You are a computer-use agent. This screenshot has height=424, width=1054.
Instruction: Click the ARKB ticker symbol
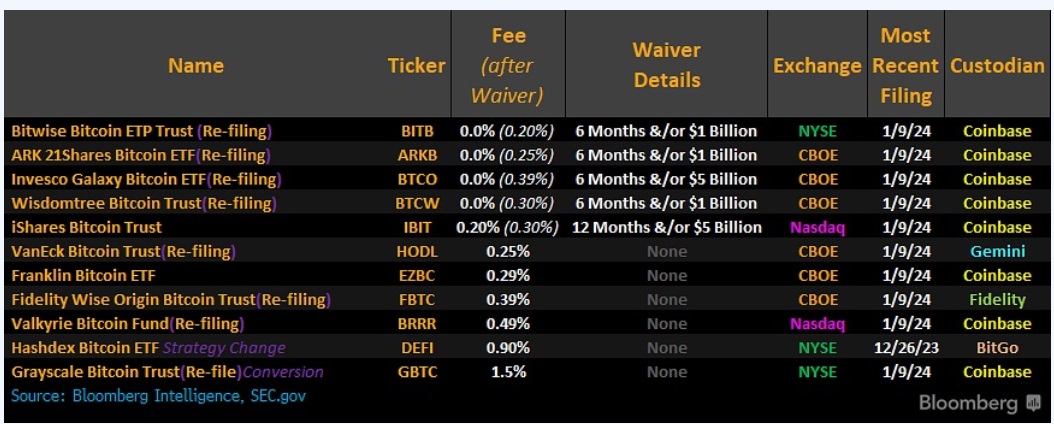pos(416,155)
